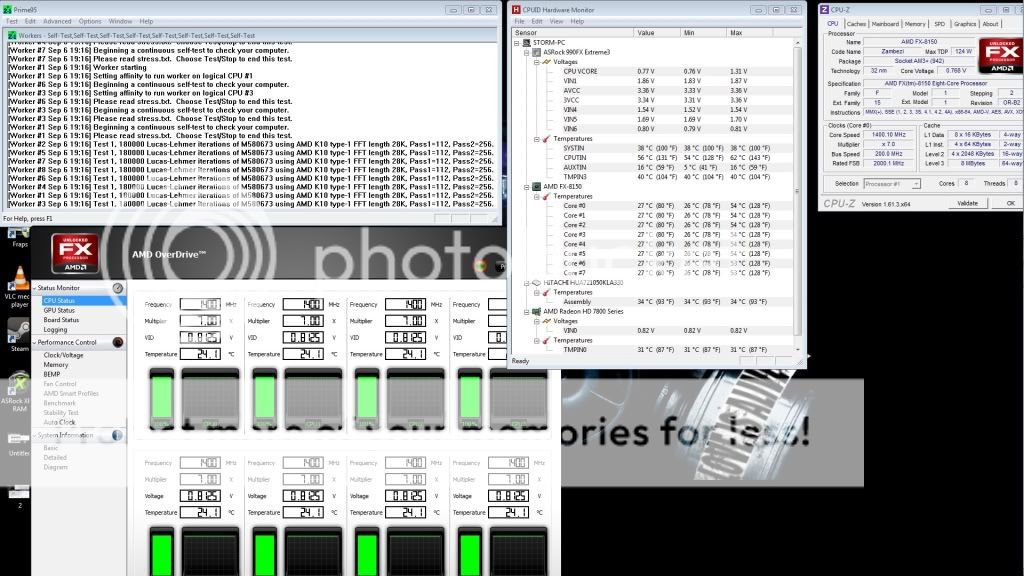Switch to the Caches tab in CPU-Z
Screen dimensions: 1024x576
click(856, 24)
